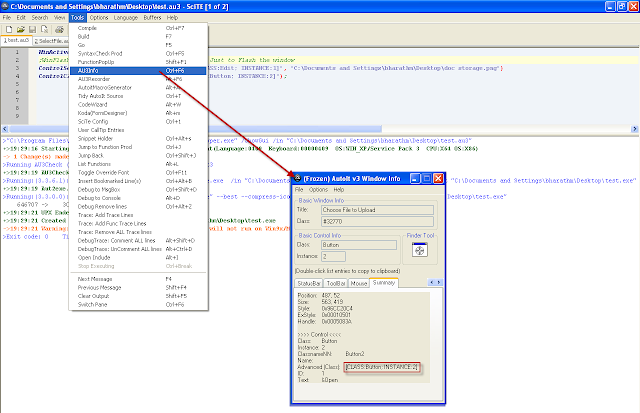
Task: Click the Print toolbar icon
Action: coord(60,29)
